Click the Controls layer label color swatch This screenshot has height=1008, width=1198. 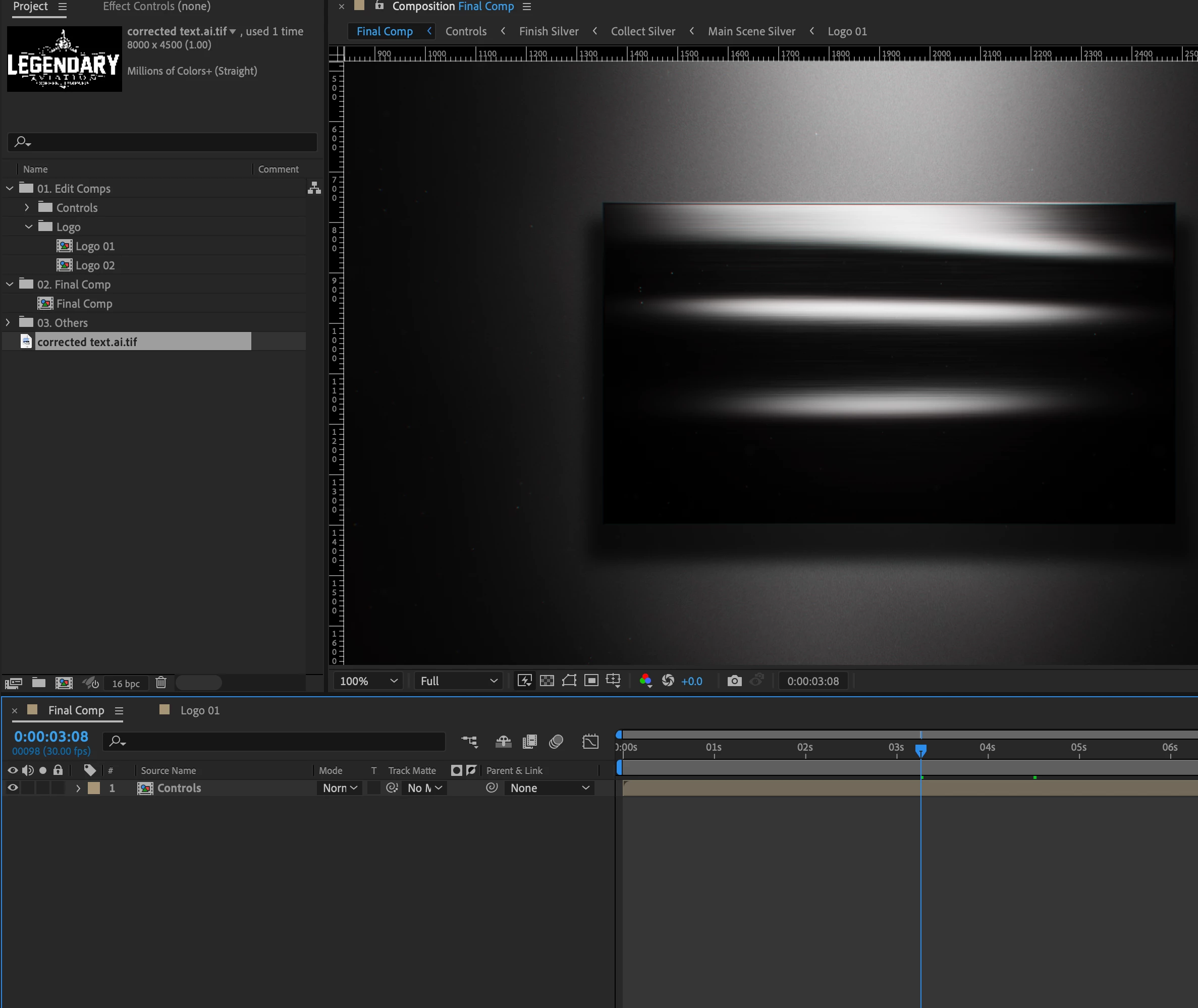[x=94, y=788]
